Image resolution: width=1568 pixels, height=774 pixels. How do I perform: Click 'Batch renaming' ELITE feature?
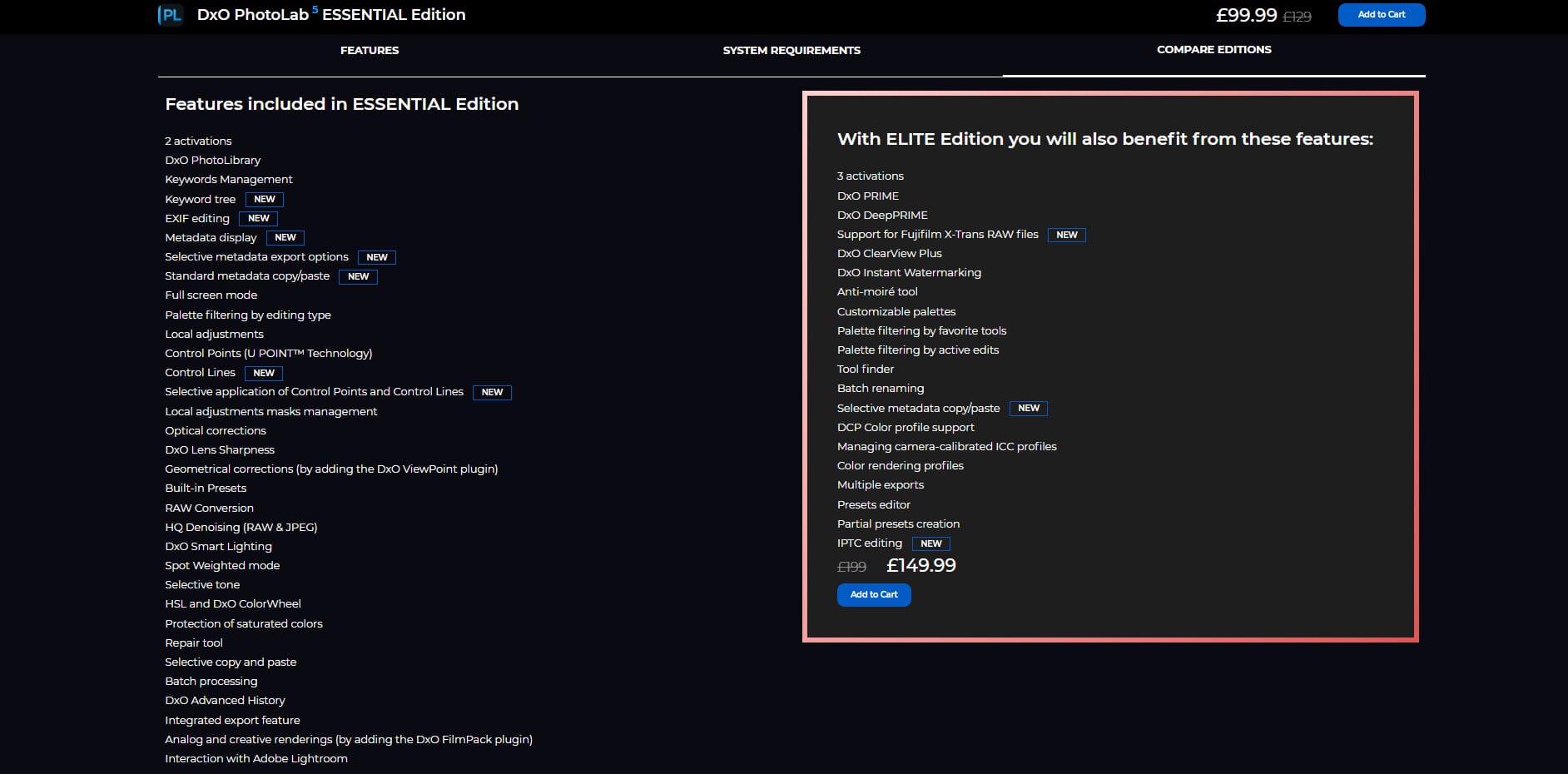pyautogui.click(x=881, y=389)
